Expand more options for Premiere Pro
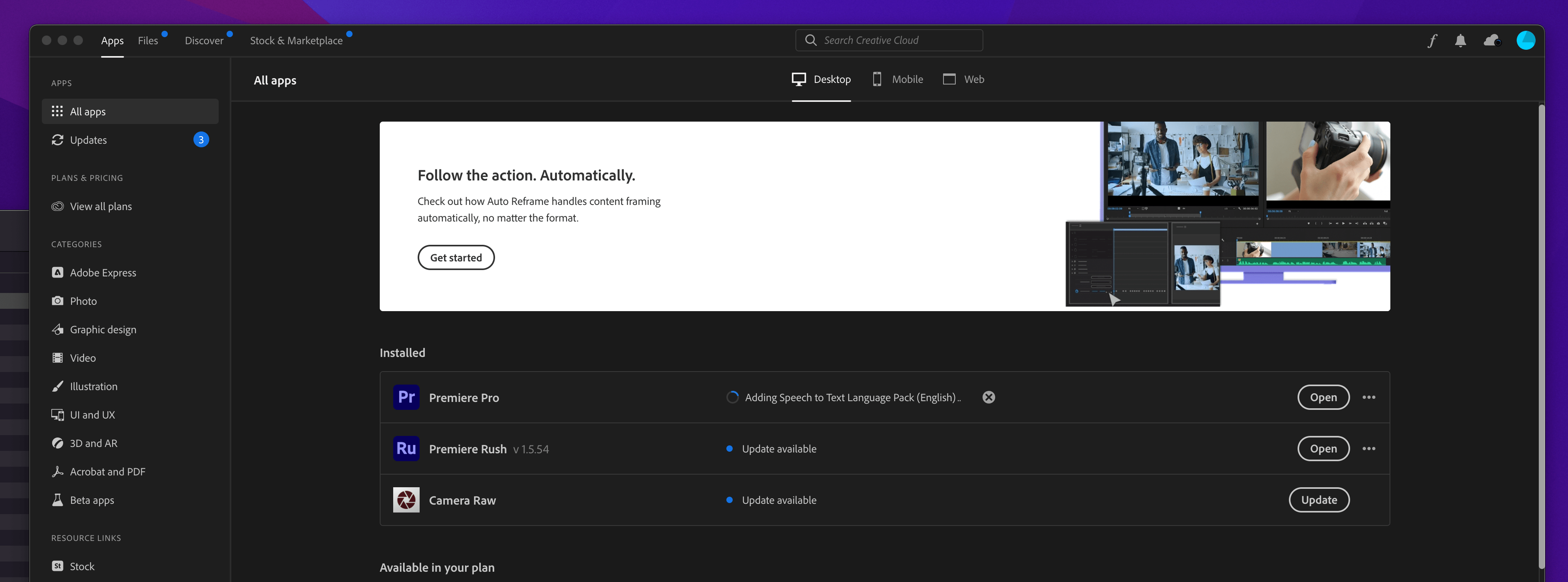1568x582 pixels. tap(1369, 398)
